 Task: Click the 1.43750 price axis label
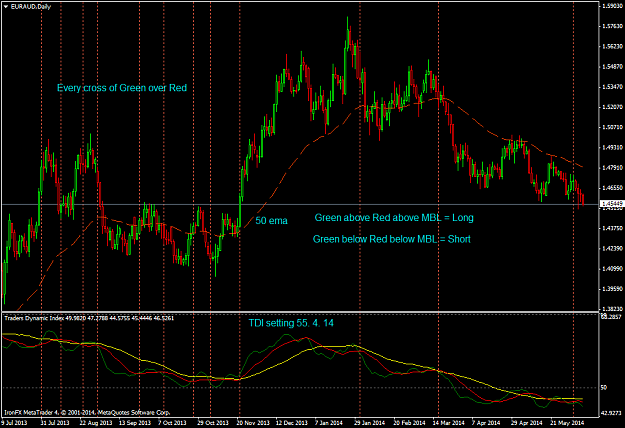click(x=612, y=228)
